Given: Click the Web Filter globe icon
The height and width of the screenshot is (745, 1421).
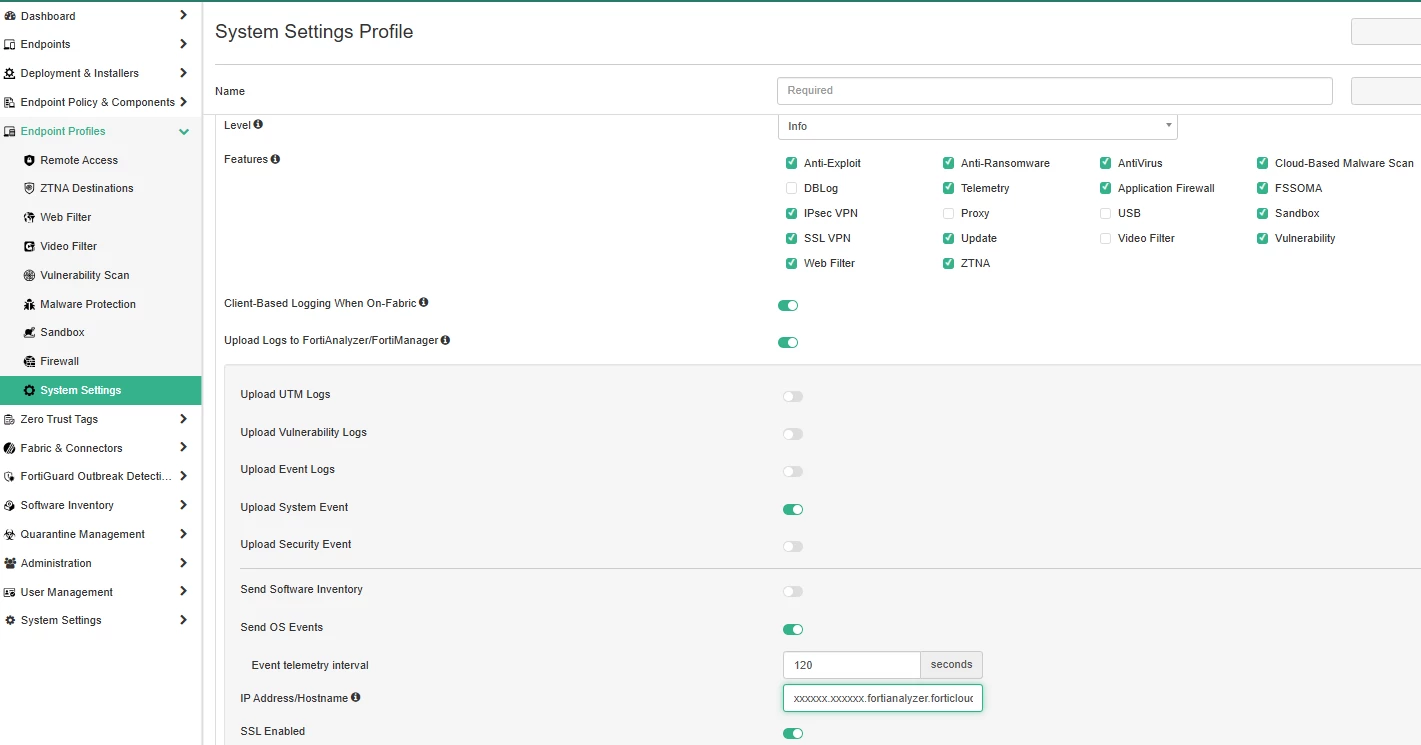Looking at the screenshot, I should (x=29, y=217).
